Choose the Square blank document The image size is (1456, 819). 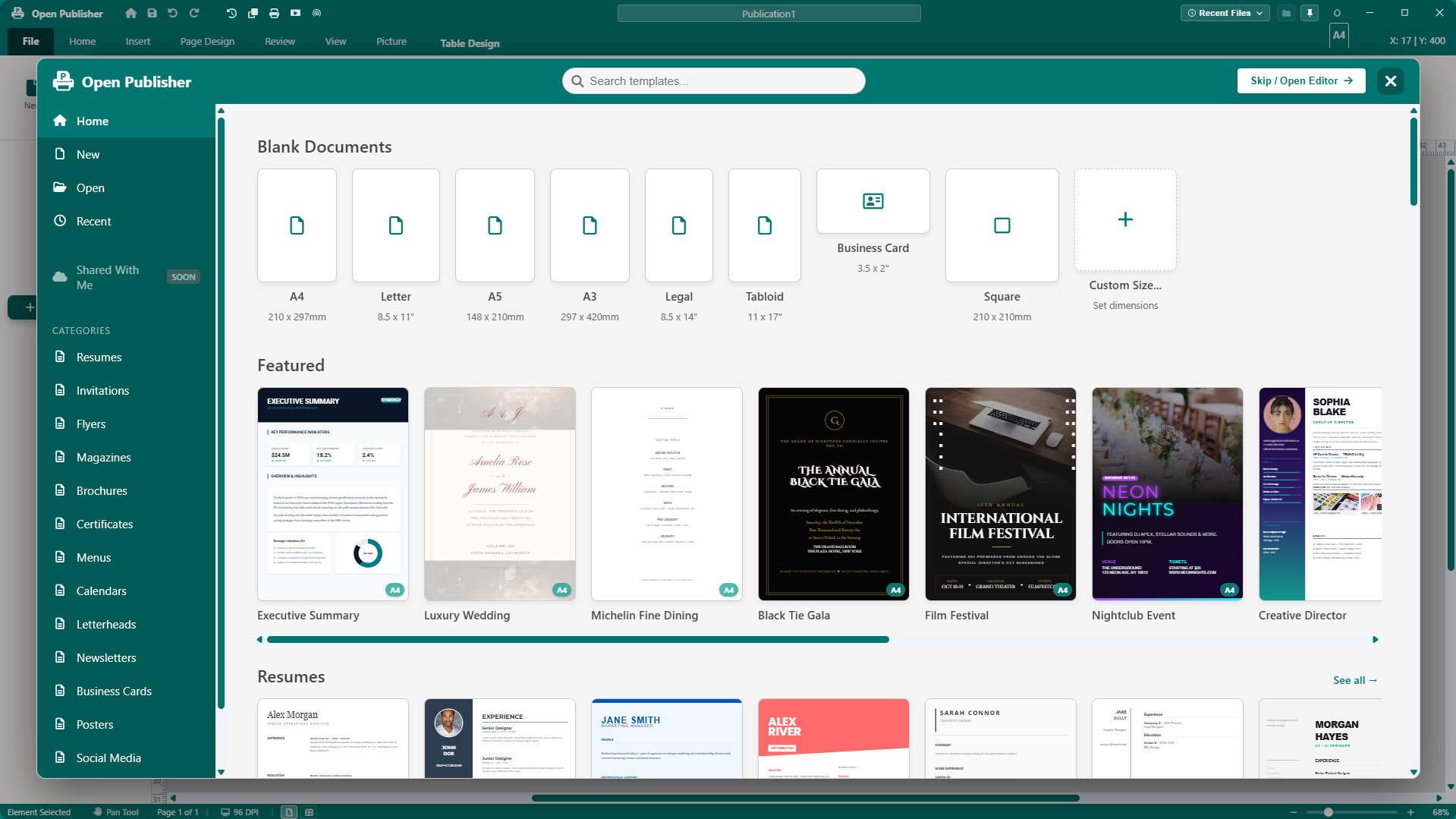coord(1002,225)
